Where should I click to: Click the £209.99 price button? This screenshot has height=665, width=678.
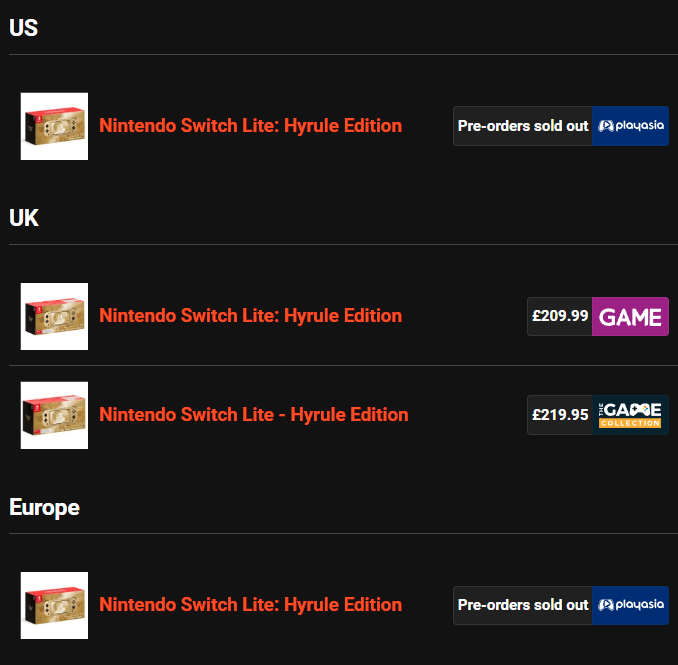click(x=560, y=316)
